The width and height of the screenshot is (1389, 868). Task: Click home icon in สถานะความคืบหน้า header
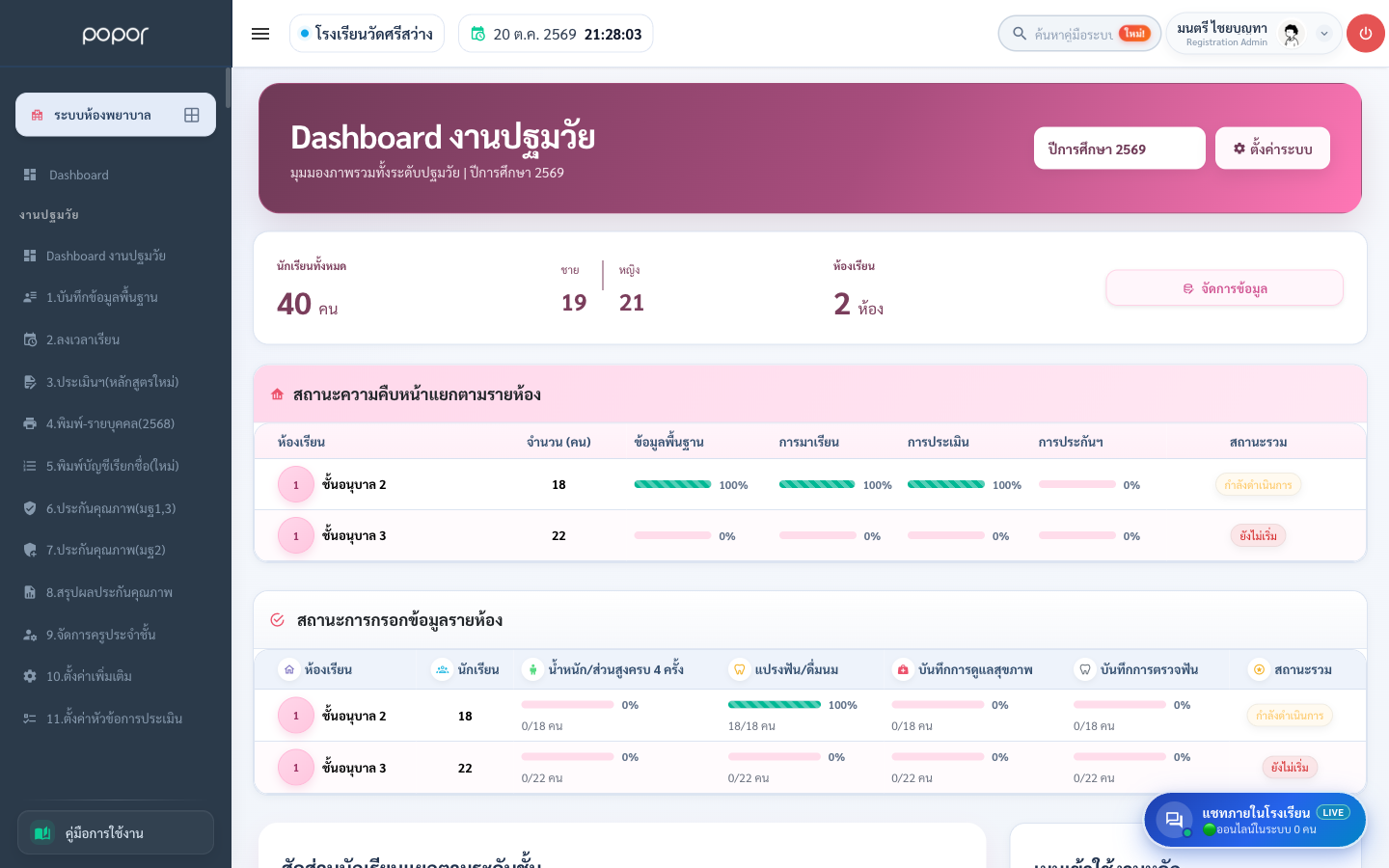[278, 394]
